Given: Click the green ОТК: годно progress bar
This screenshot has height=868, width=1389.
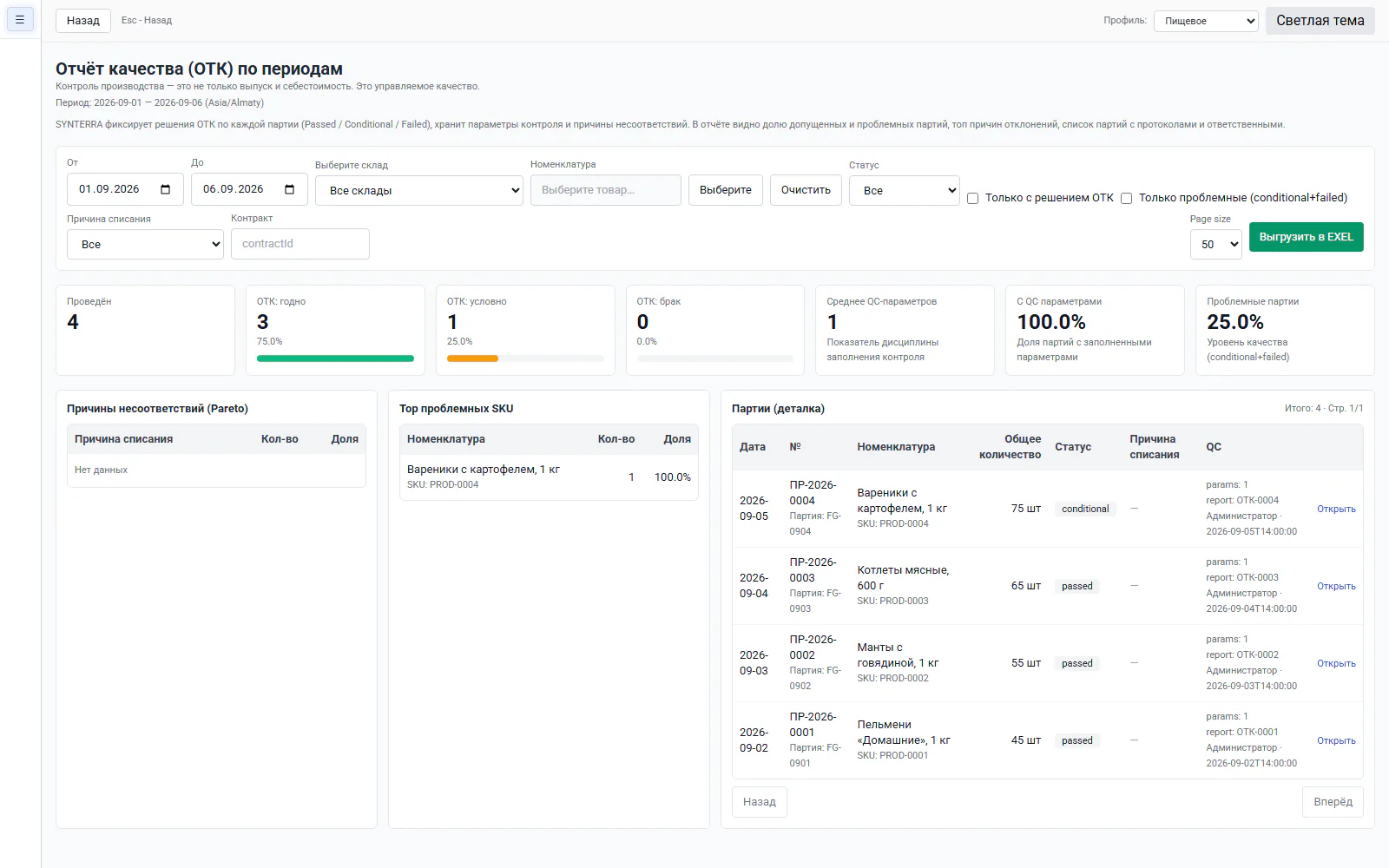Looking at the screenshot, I should pos(335,358).
